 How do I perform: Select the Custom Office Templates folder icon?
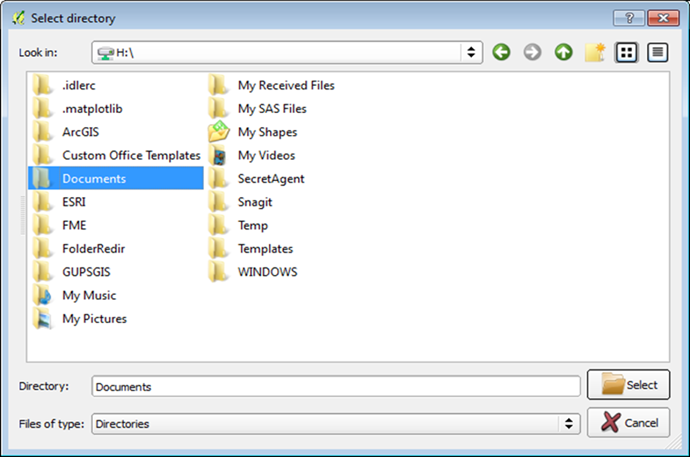[43, 155]
